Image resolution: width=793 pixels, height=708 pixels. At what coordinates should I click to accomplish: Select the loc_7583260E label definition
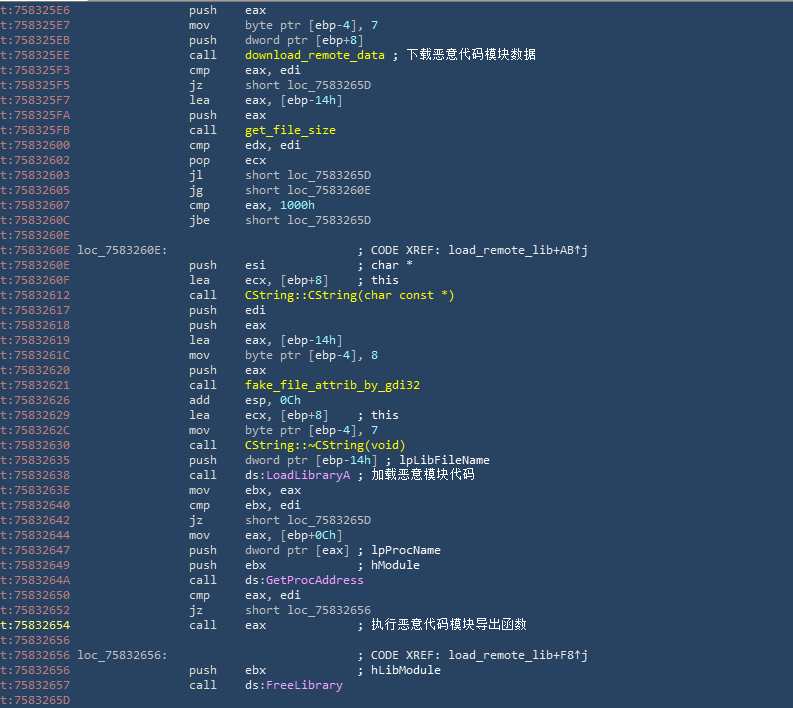coord(123,250)
